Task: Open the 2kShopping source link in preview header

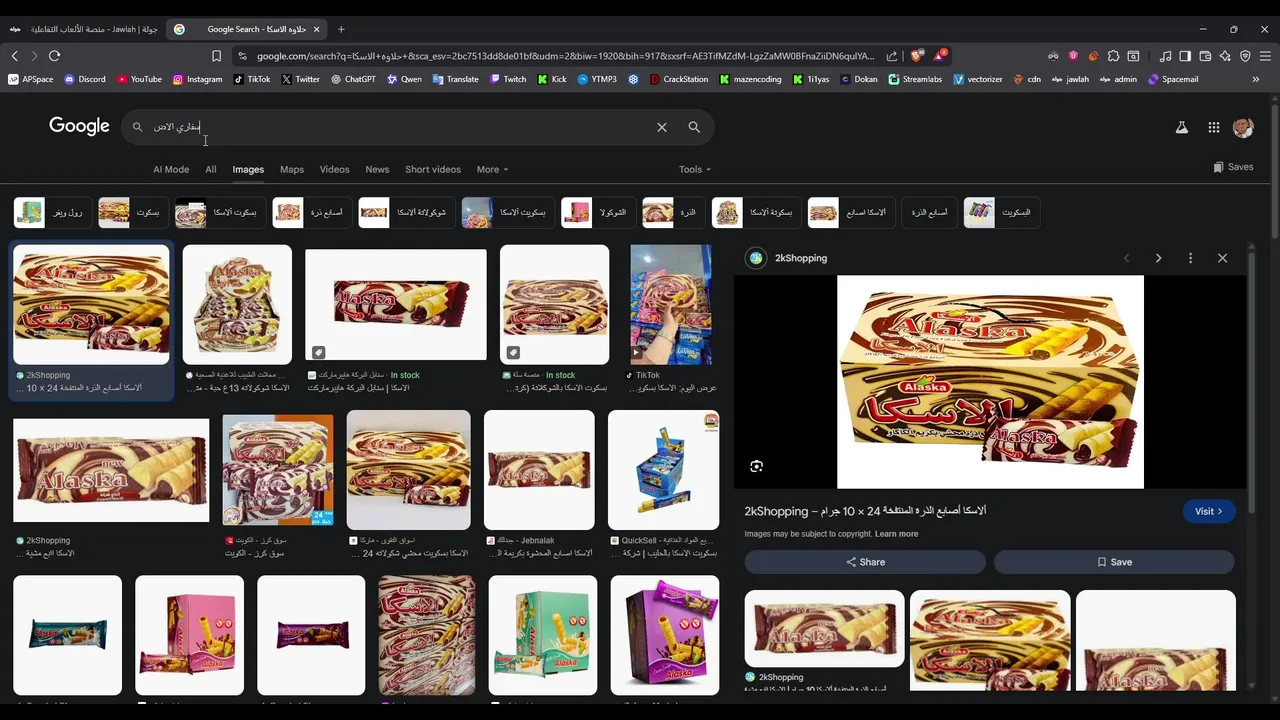Action: (801, 258)
